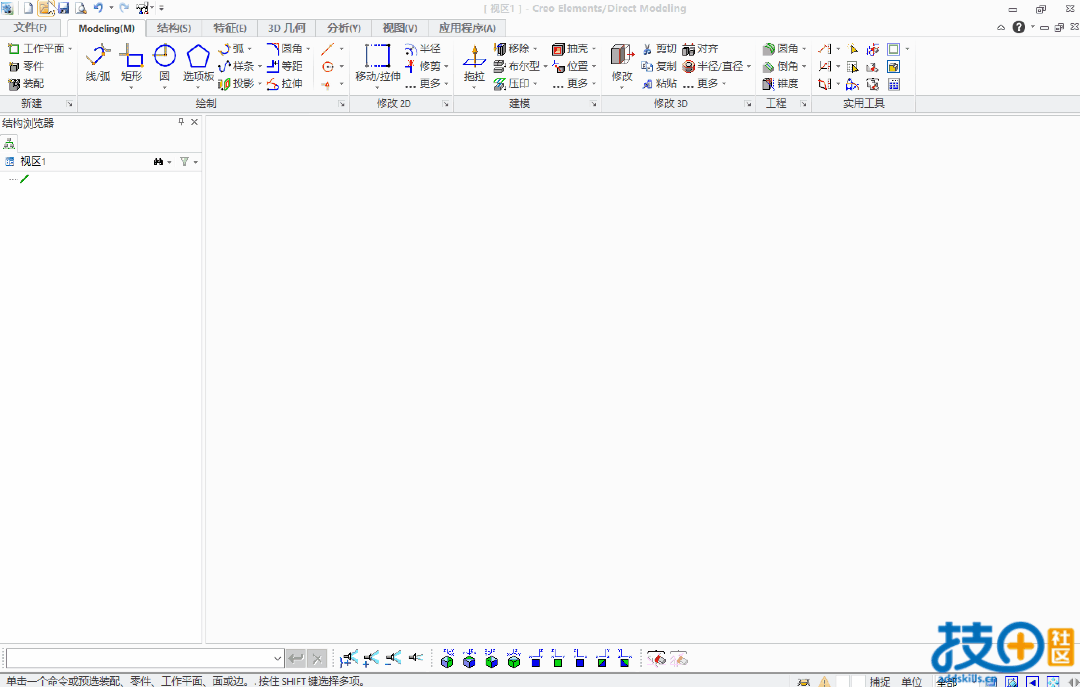
Task: Close the 结构浏览器 panel
Action: [x=194, y=122]
